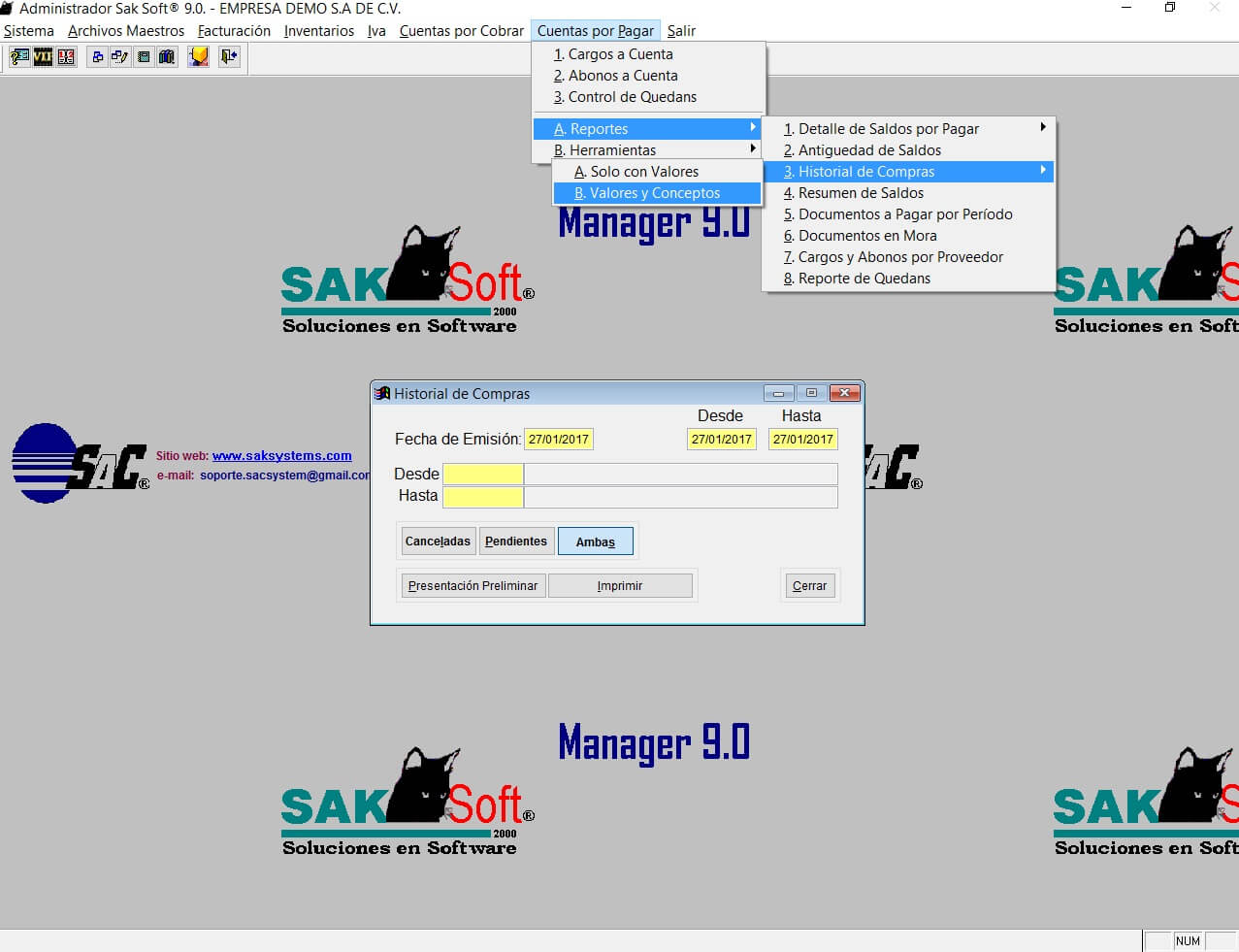This screenshot has width=1239, height=952.
Task: Click the NUM status bar indicator
Action: click(1188, 941)
